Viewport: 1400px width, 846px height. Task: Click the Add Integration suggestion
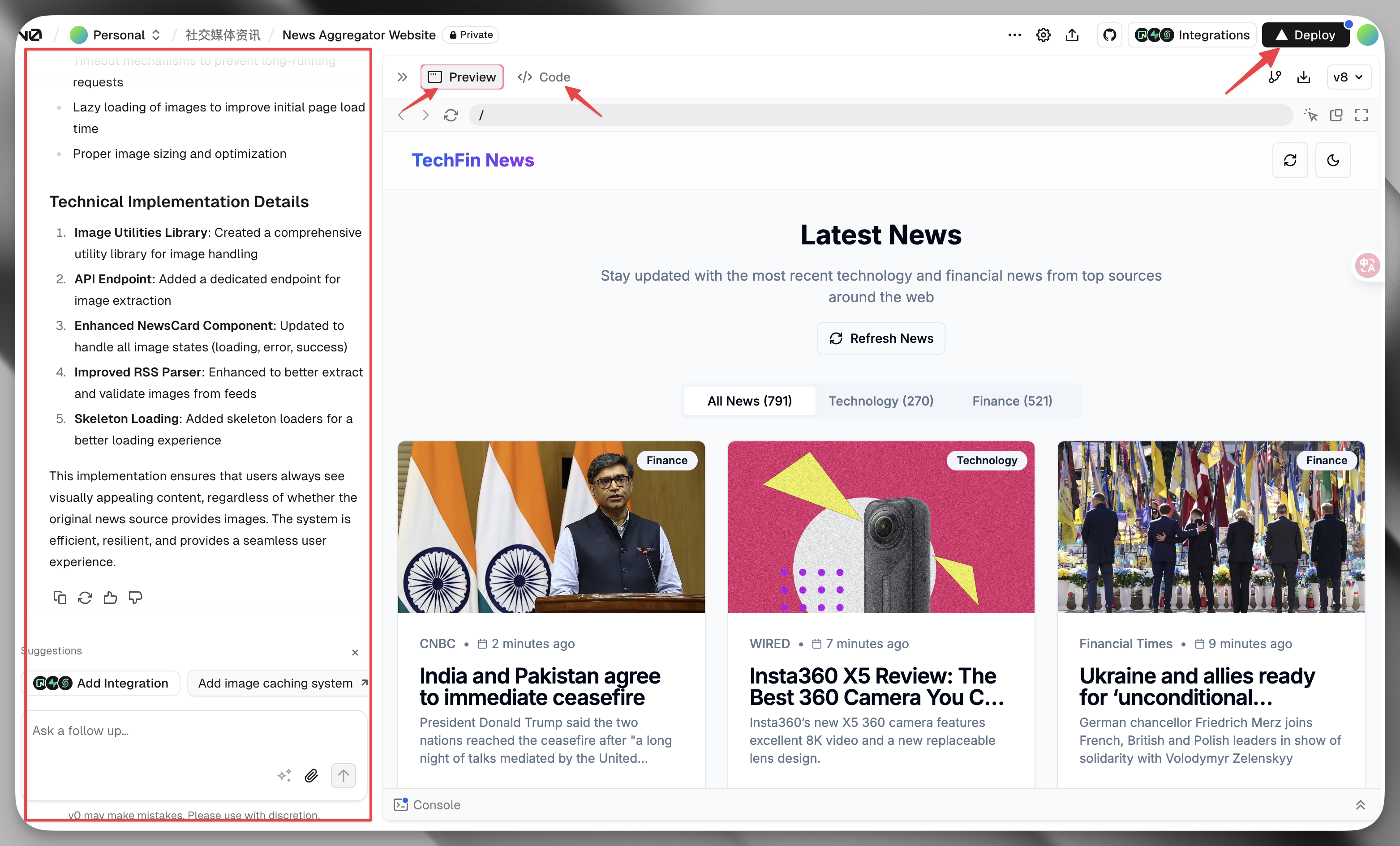coord(101,683)
